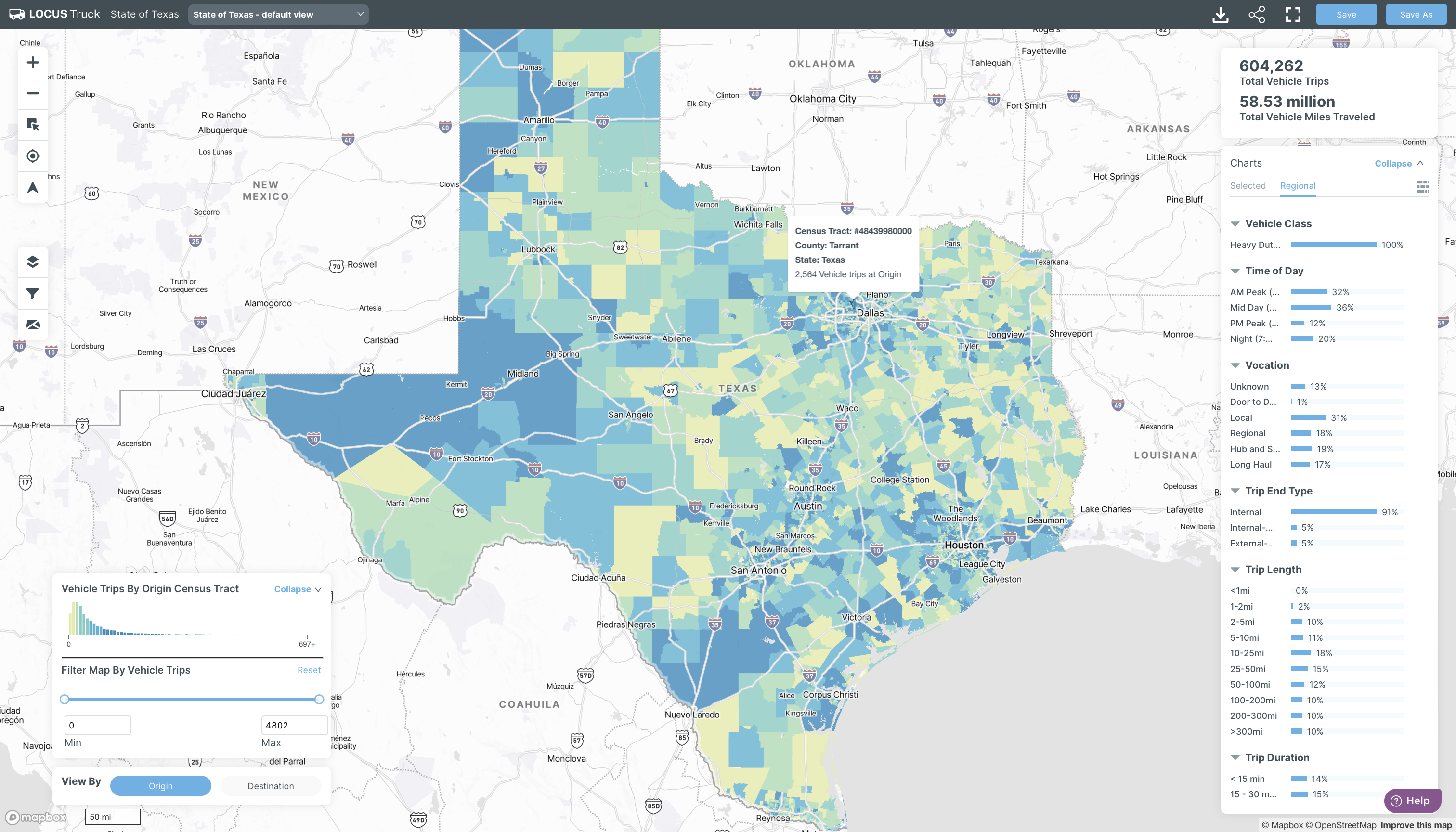Switch charts to grid view icon
1456x832 pixels.
click(x=1422, y=186)
